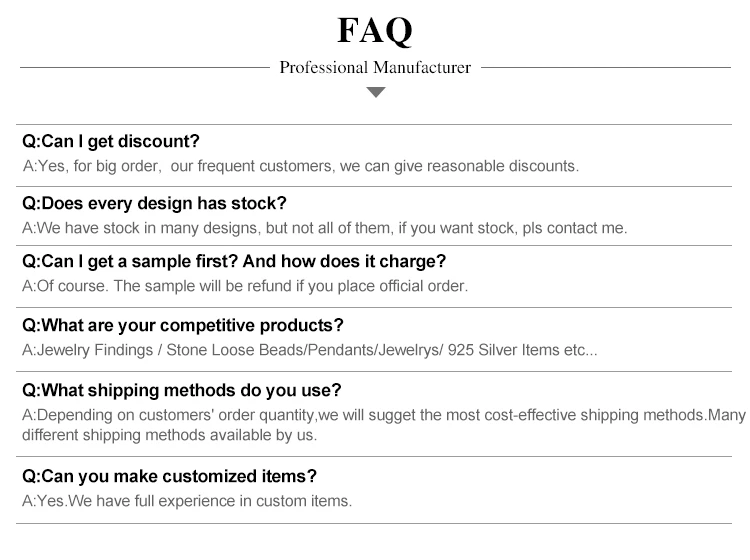
Task: Select the answer about reasonable discounts
Action: pyautogui.click(x=300, y=166)
